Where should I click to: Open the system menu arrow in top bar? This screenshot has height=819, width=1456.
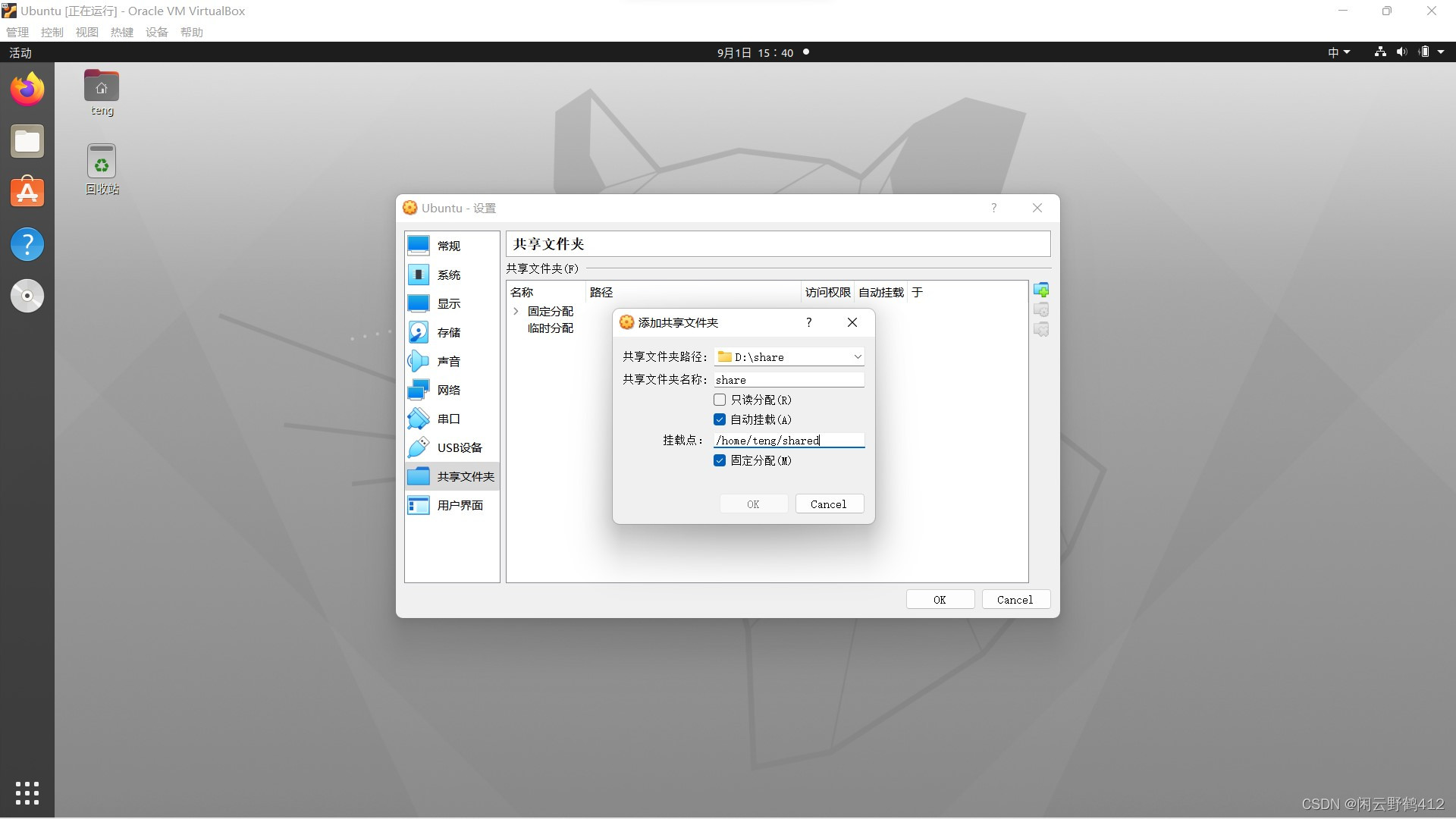(x=1441, y=52)
